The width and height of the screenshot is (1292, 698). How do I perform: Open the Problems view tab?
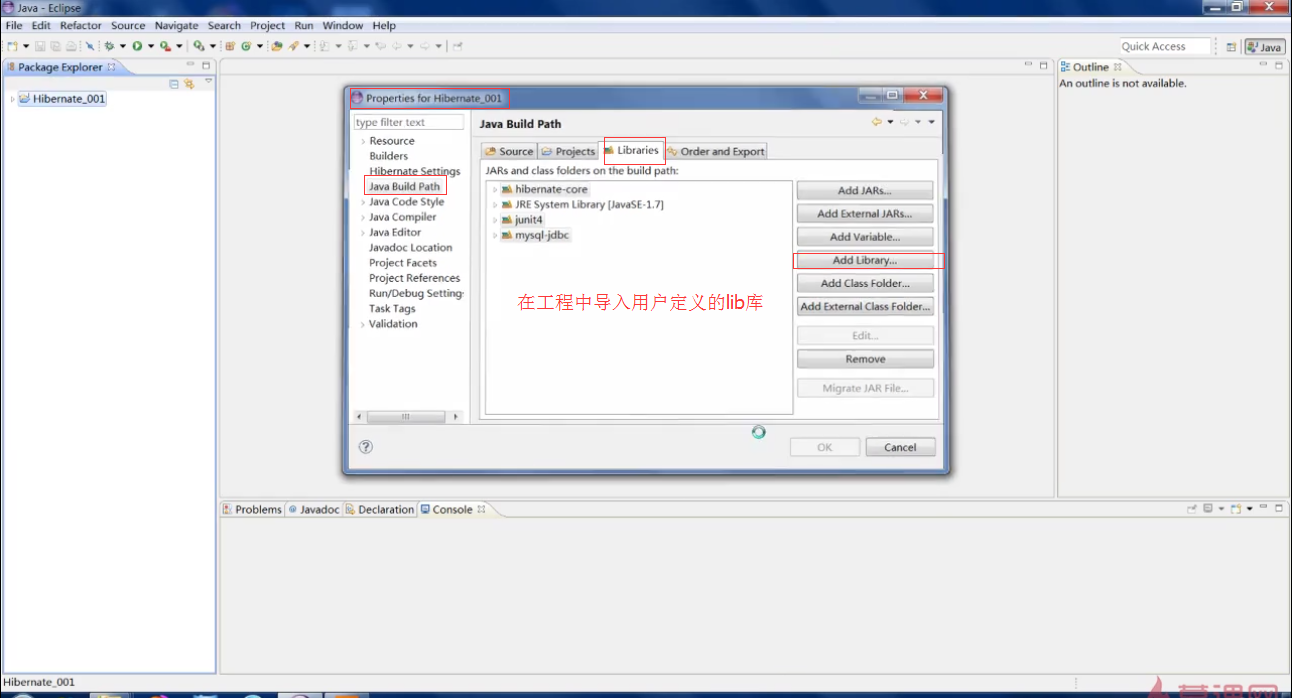click(252, 509)
